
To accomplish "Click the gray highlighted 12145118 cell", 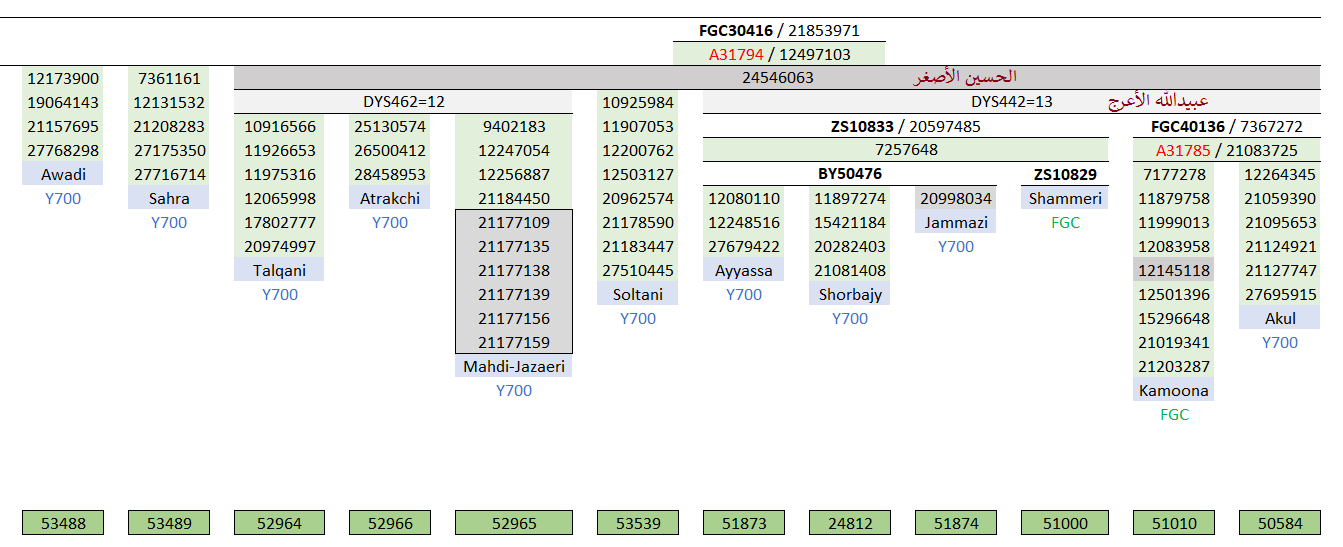I will [x=1174, y=271].
